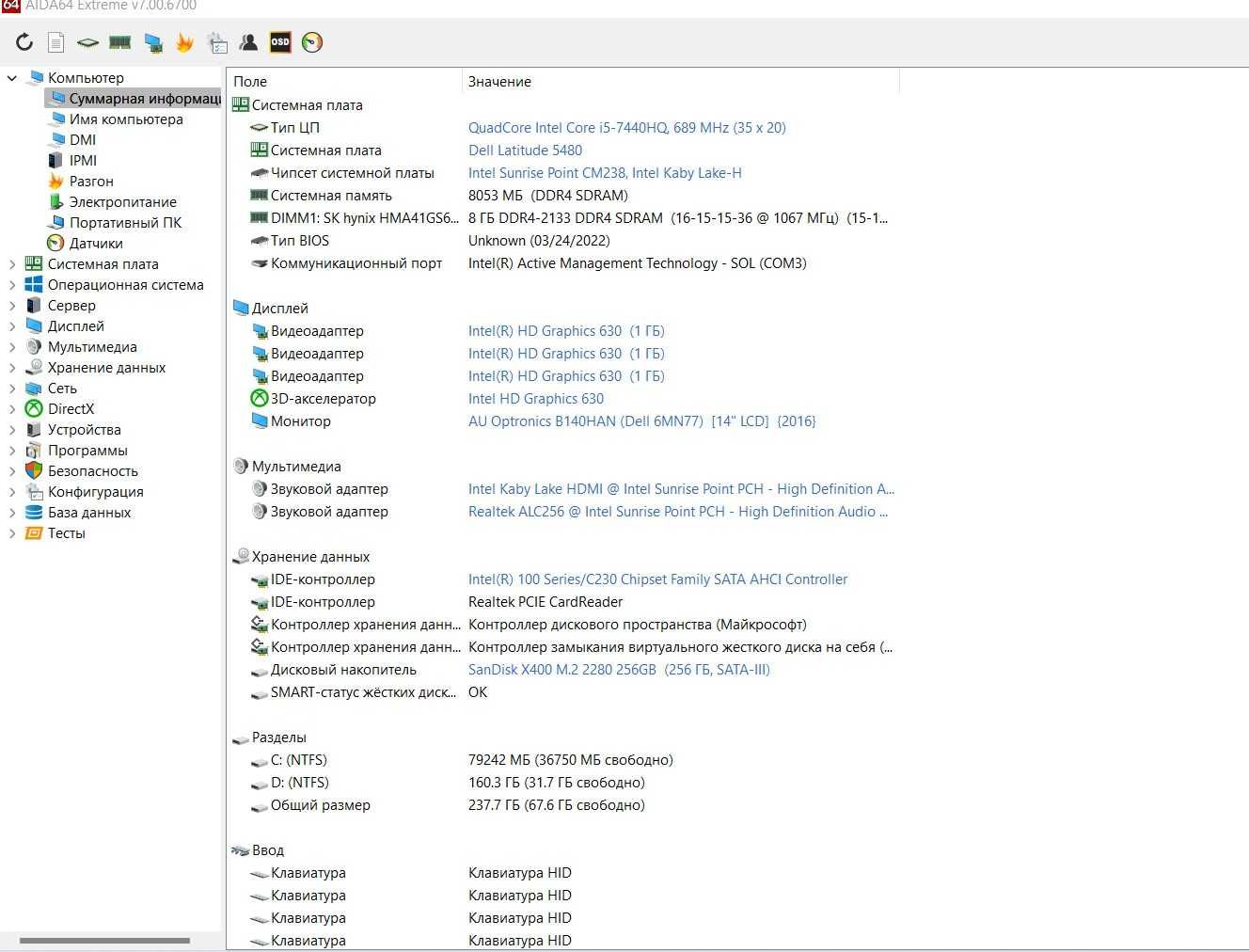The height and width of the screenshot is (952, 1249).
Task: Click the Системная память row
Action: 564,196
